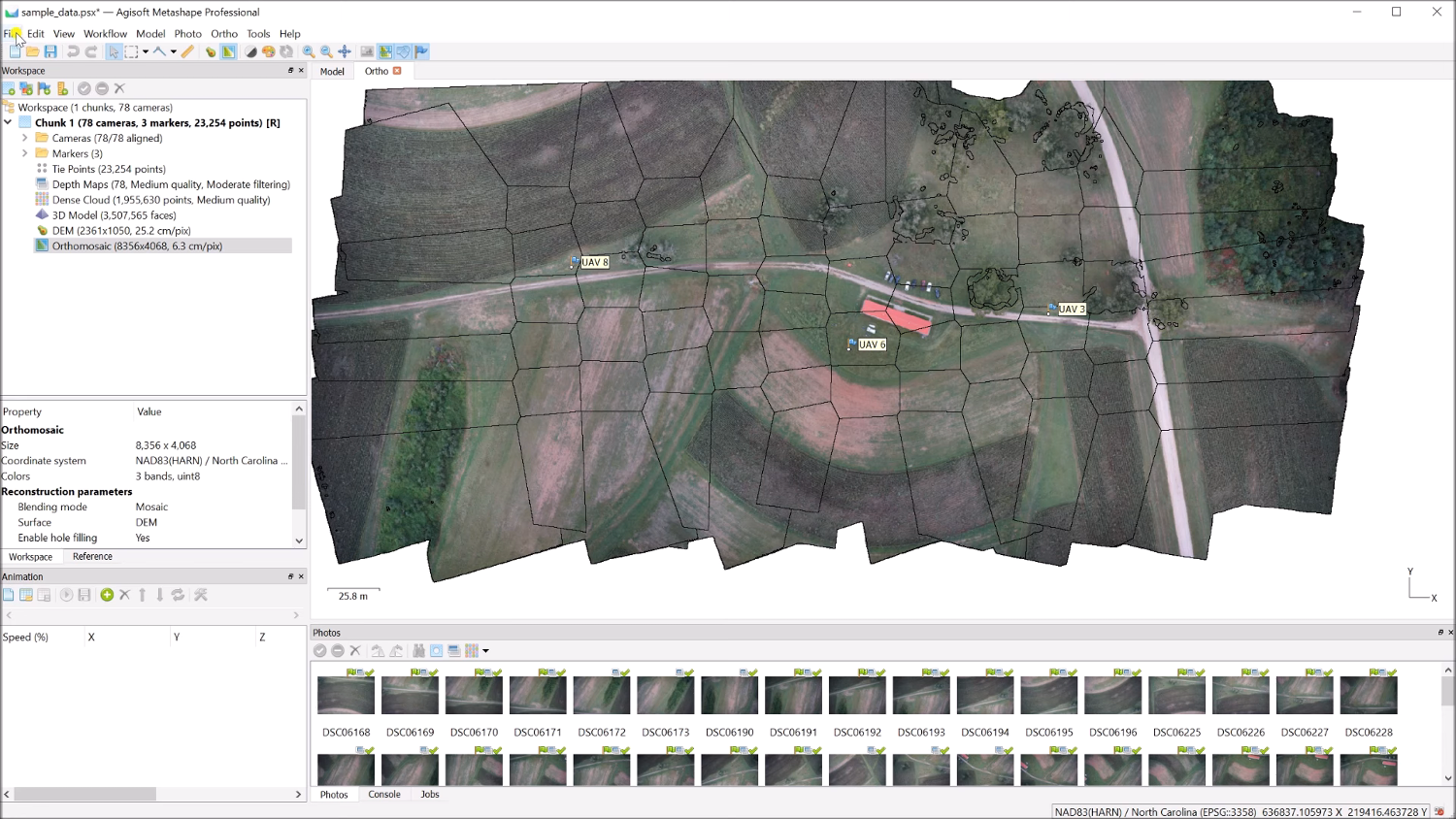Click the Load camera track table icon
The height and width of the screenshot is (819, 1456).
(26, 595)
